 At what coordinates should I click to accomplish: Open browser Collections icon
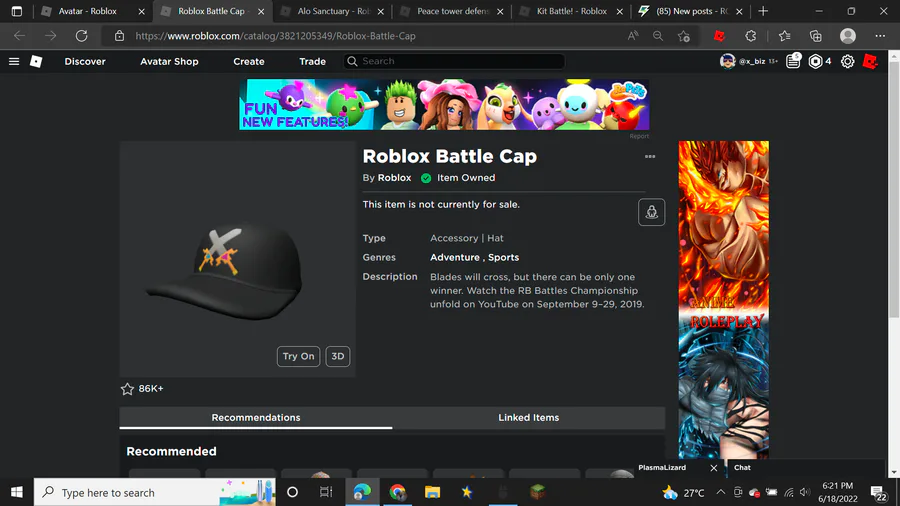(815, 36)
